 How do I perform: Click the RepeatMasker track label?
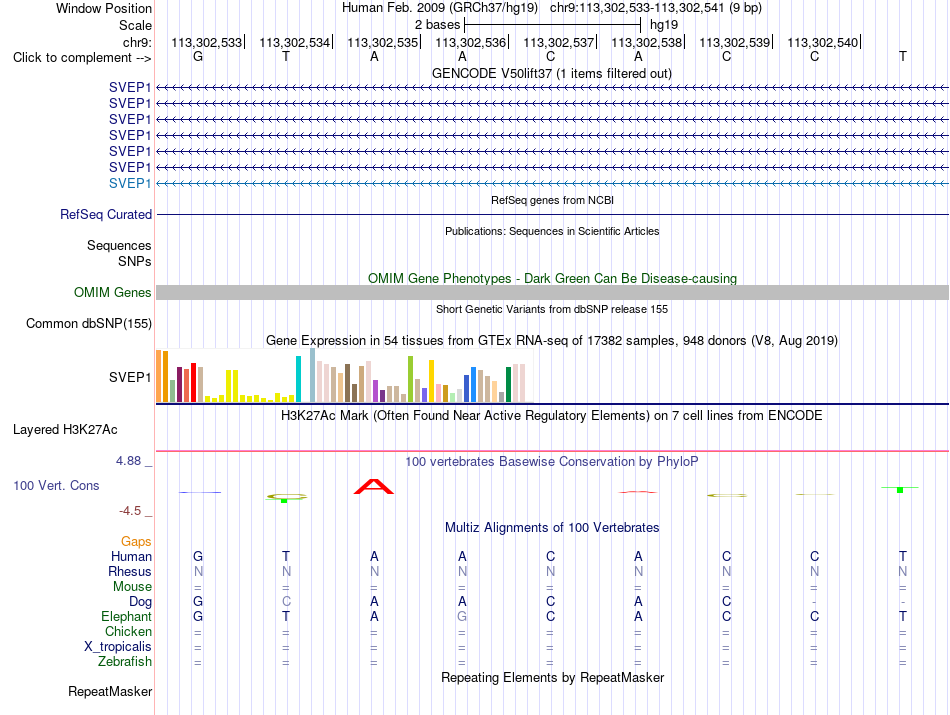pyautogui.click(x=110, y=691)
